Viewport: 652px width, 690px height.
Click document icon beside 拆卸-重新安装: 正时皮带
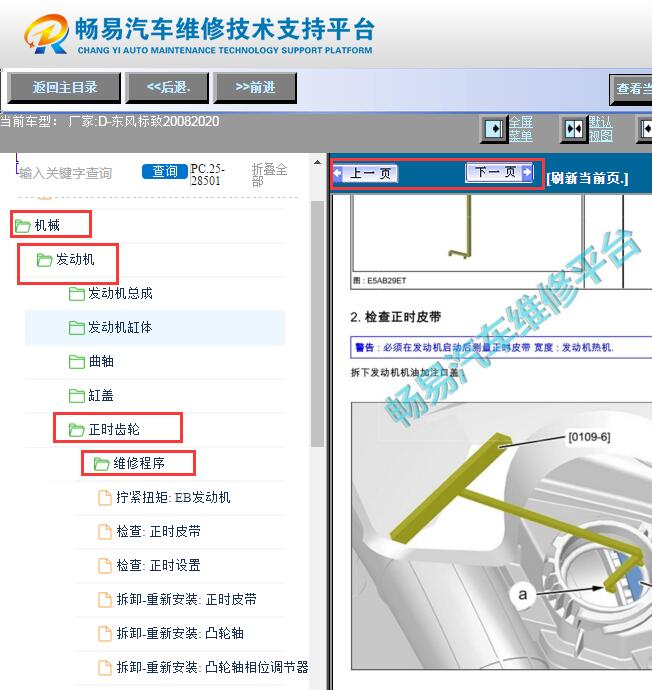(x=104, y=599)
